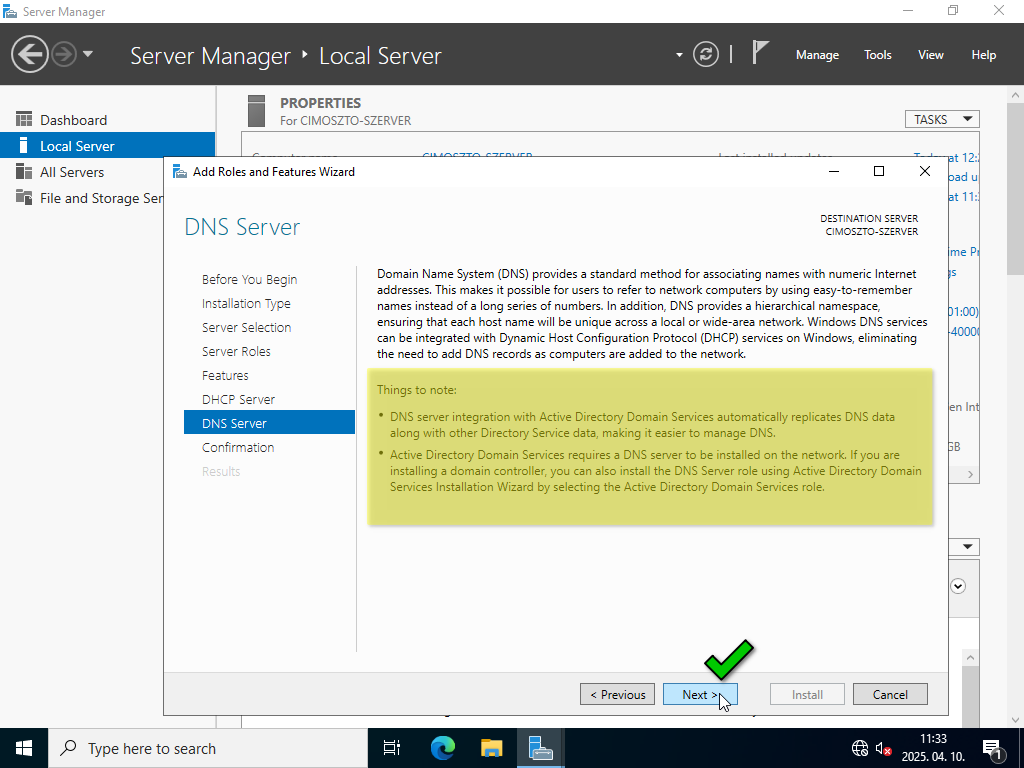The height and width of the screenshot is (768, 1024).
Task: Open the notifications flag icon
Action: coord(760,53)
